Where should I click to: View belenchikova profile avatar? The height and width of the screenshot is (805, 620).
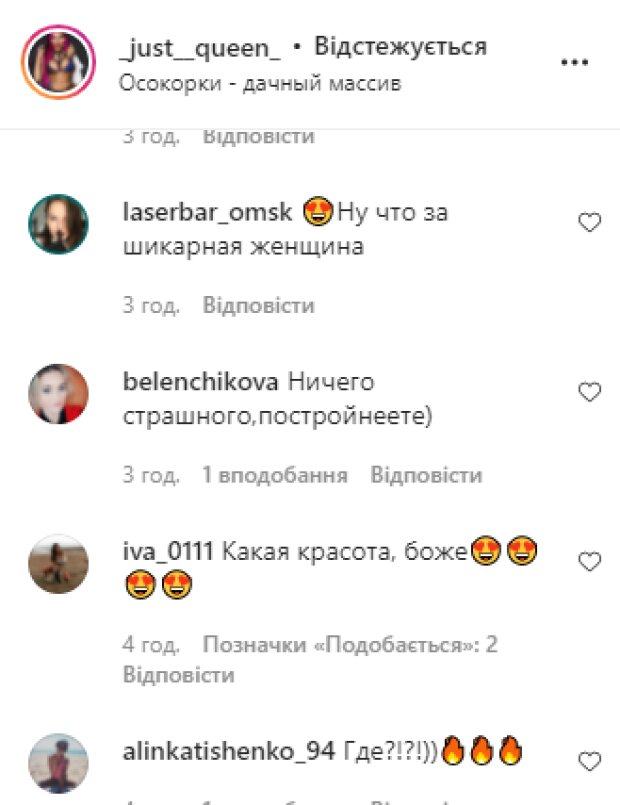(59, 394)
